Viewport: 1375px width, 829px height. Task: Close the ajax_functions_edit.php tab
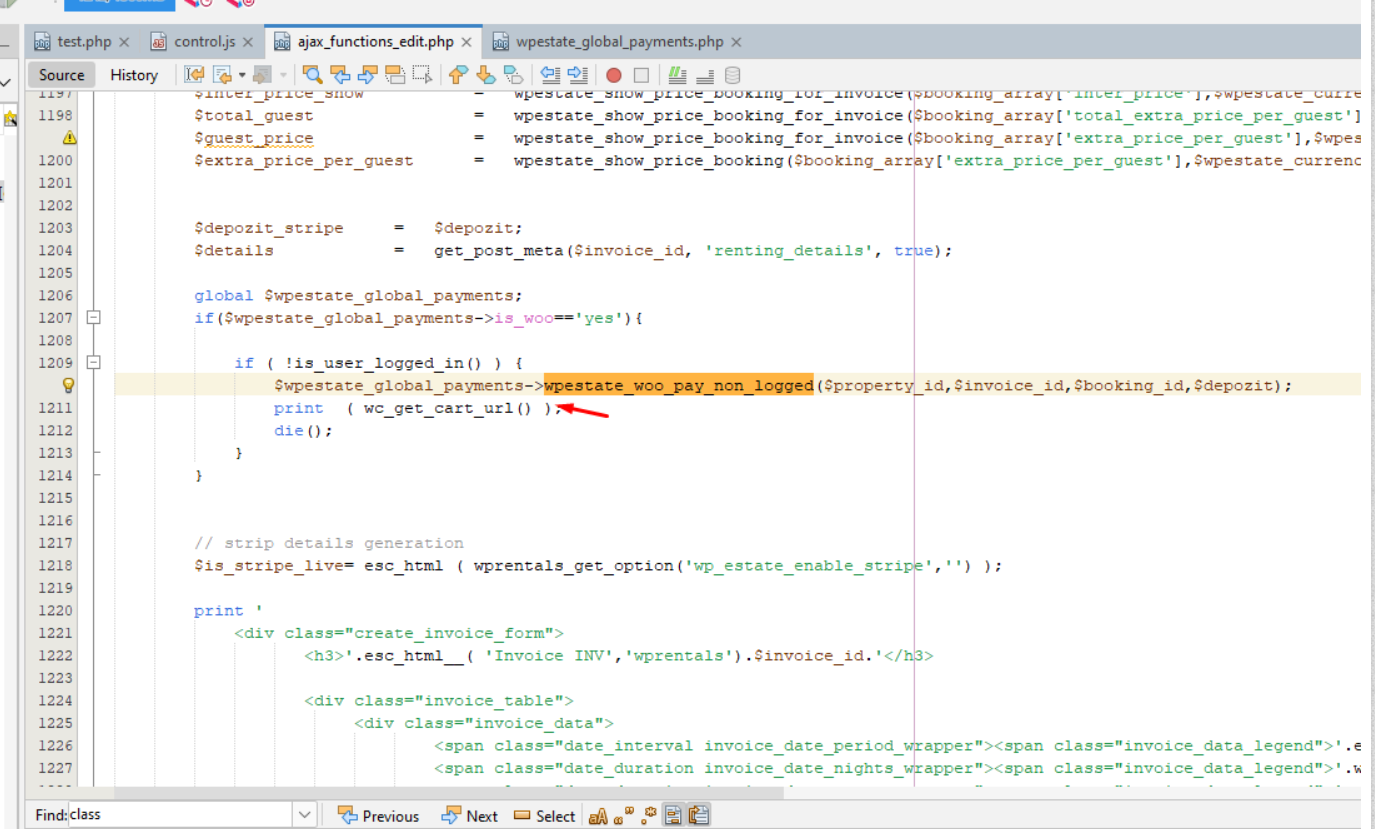tap(466, 42)
